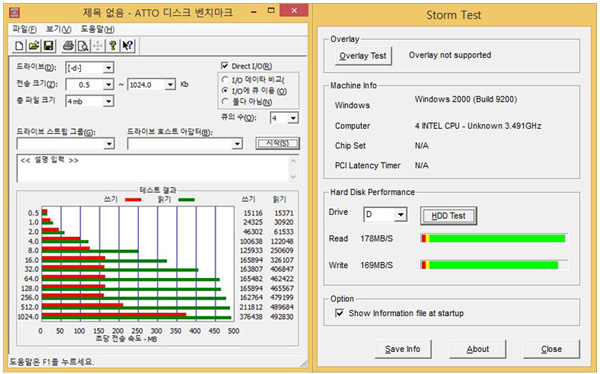
Task: Click the four-arrow move toolbar icon
Action: click(x=98, y=46)
